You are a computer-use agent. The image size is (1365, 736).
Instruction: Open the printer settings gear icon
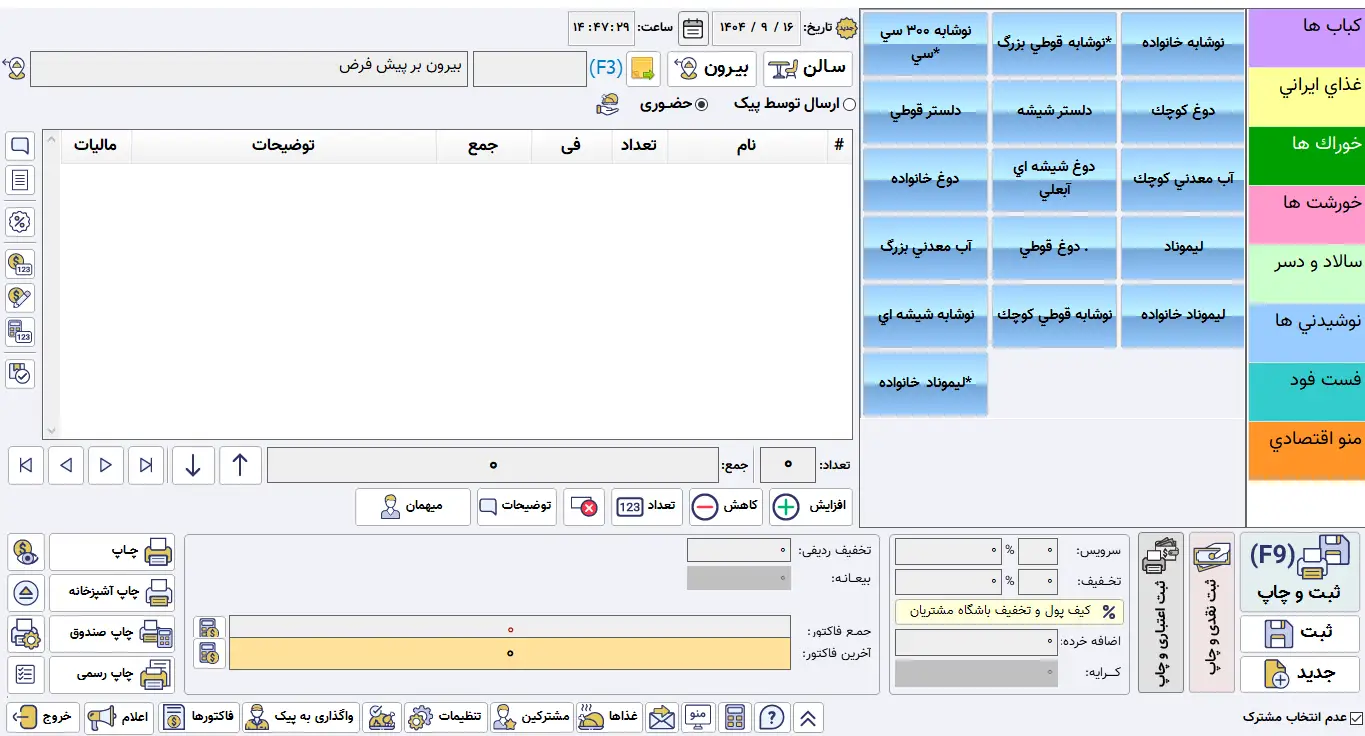(26, 633)
